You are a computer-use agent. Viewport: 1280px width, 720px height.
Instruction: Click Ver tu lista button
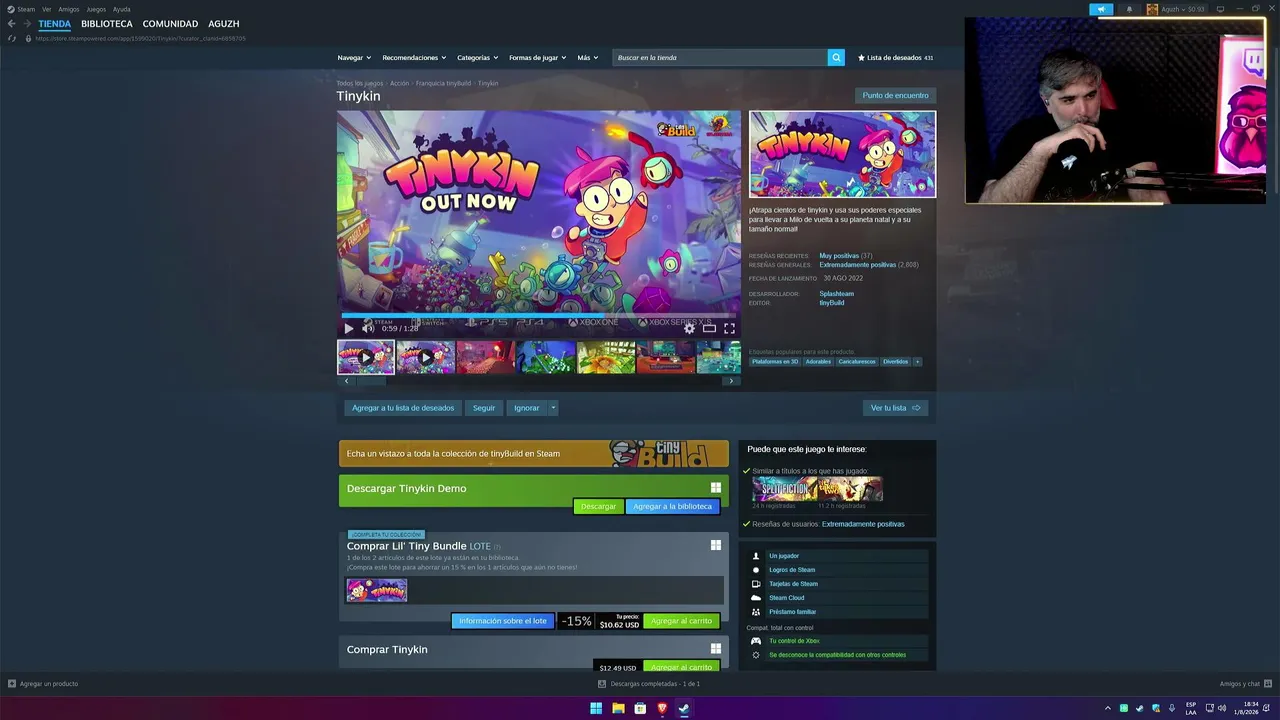click(x=895, y=408)
